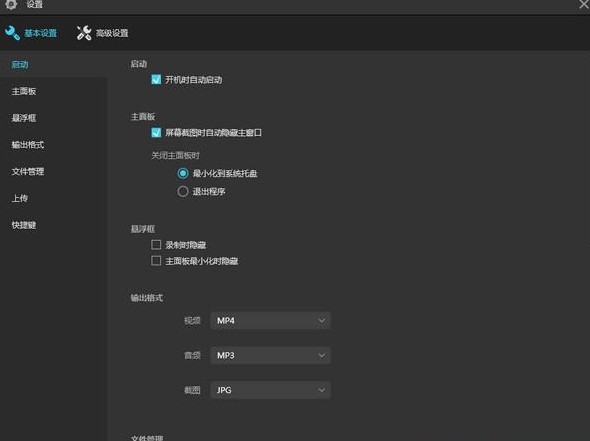
Task: Click the crossed tools icon for 高级设置
Action: [x=84, y=33]
